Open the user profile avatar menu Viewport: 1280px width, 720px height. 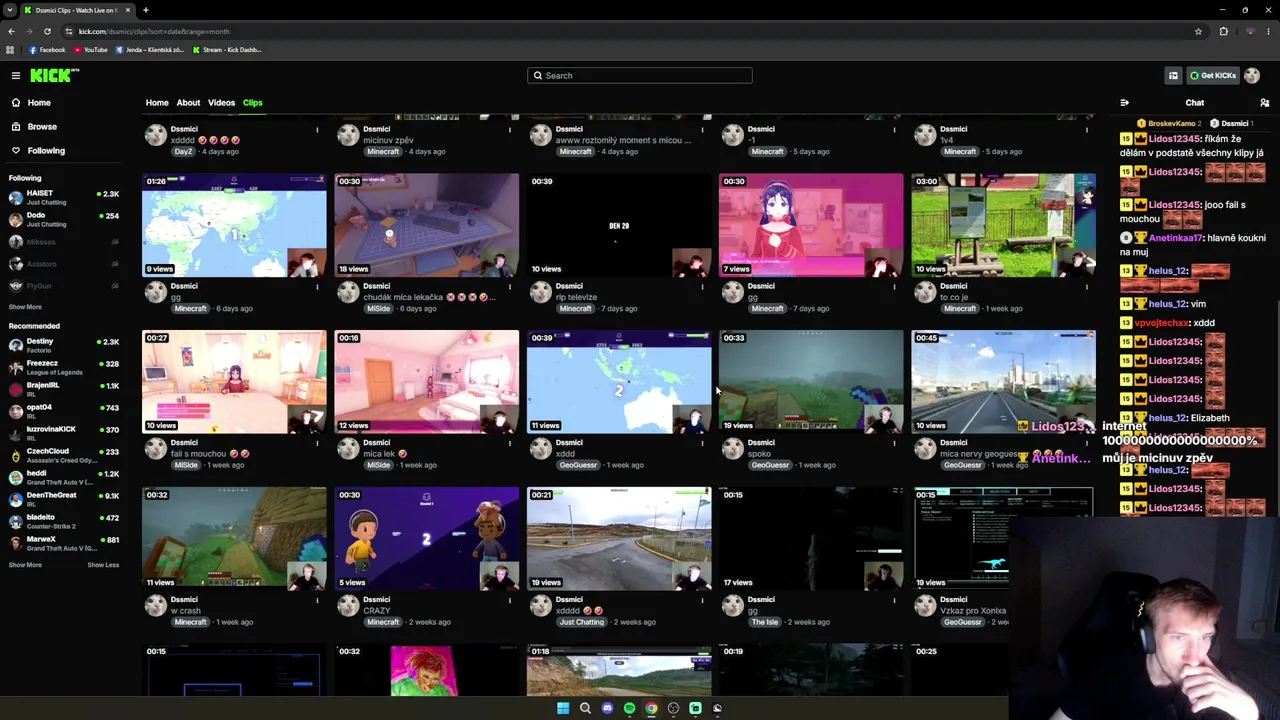click(x=1252, y=75)
